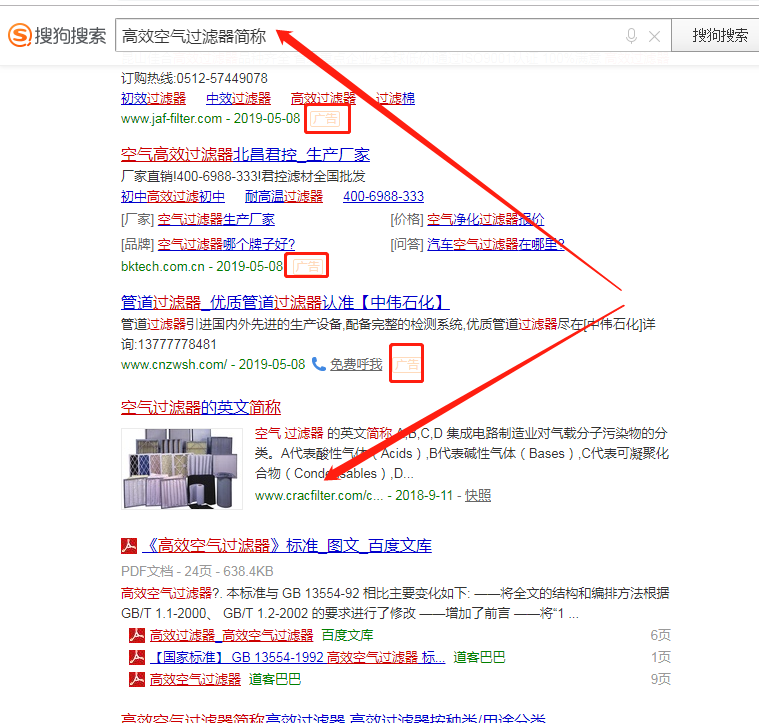This screenshot has width=759, height=723.
Task: Open the 空气过滤器哪个牌子好? link
Action: point(226,244)
